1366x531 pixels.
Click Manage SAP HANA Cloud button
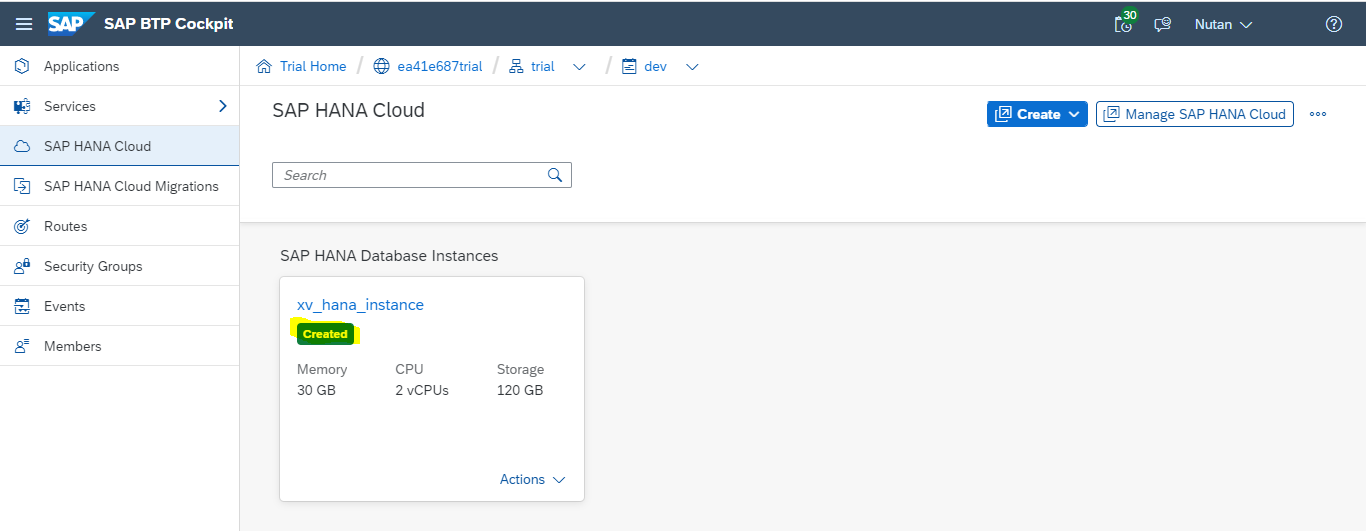(1195, 114)
